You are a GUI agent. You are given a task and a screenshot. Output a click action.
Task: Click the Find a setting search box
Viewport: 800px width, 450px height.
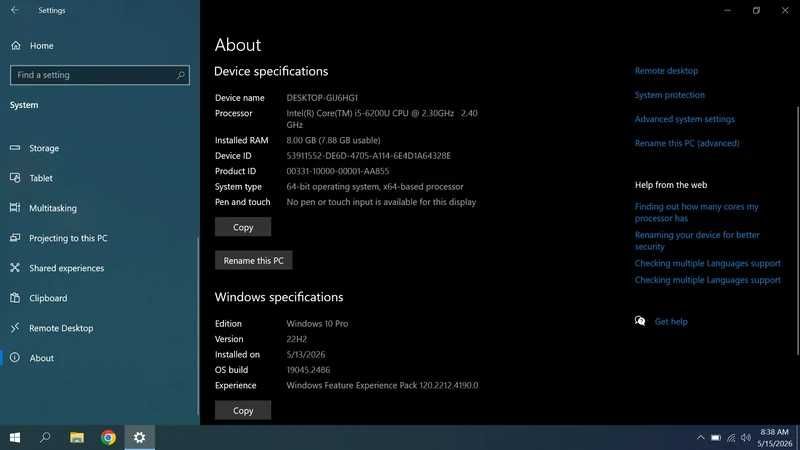coord(99,75)
